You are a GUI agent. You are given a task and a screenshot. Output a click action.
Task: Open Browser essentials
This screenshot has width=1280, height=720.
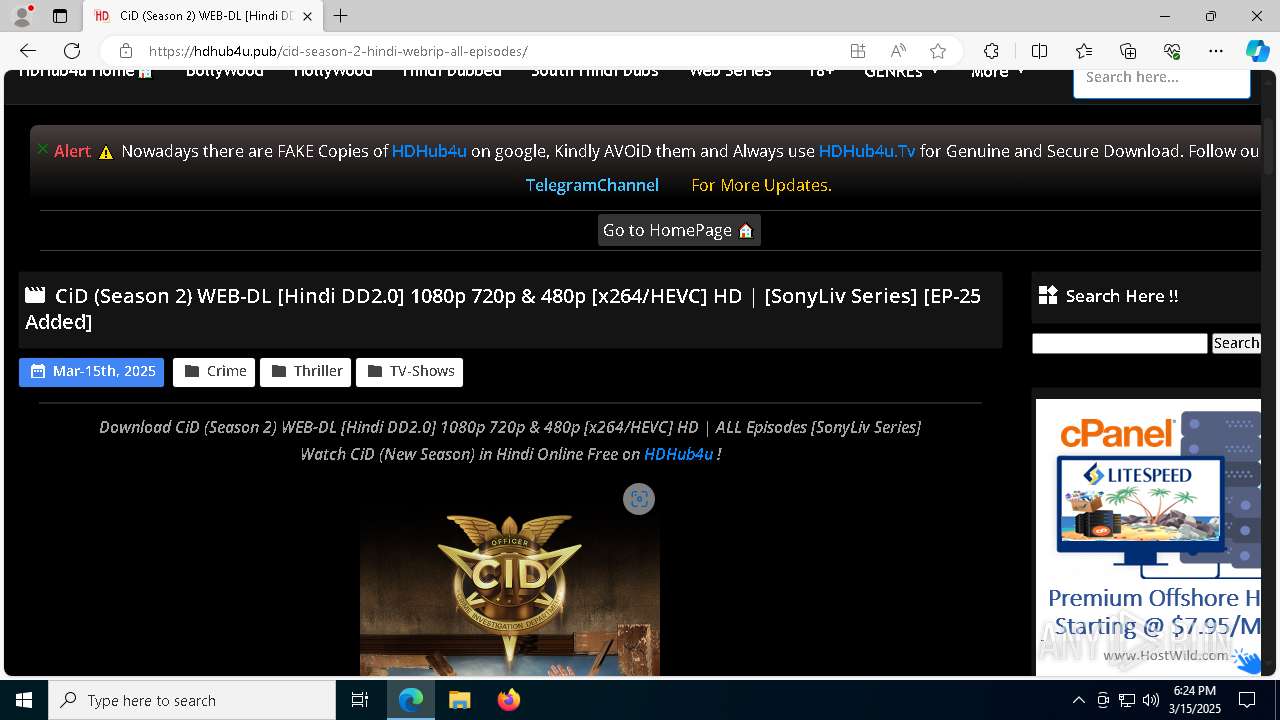tap(1172, 51)
